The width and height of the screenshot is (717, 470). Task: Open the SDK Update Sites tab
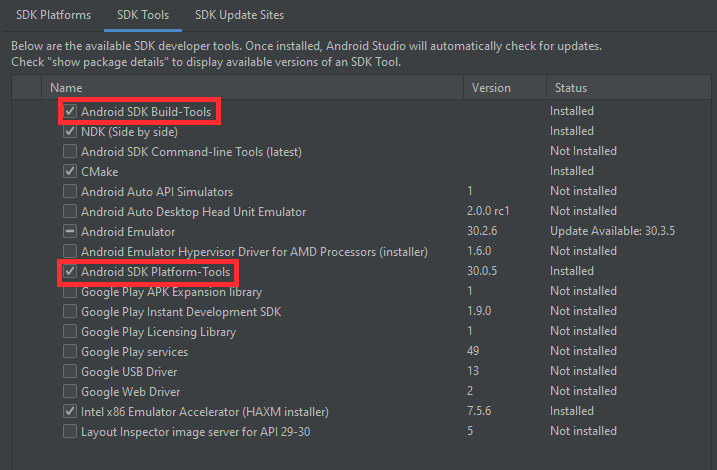coord(239,15)
